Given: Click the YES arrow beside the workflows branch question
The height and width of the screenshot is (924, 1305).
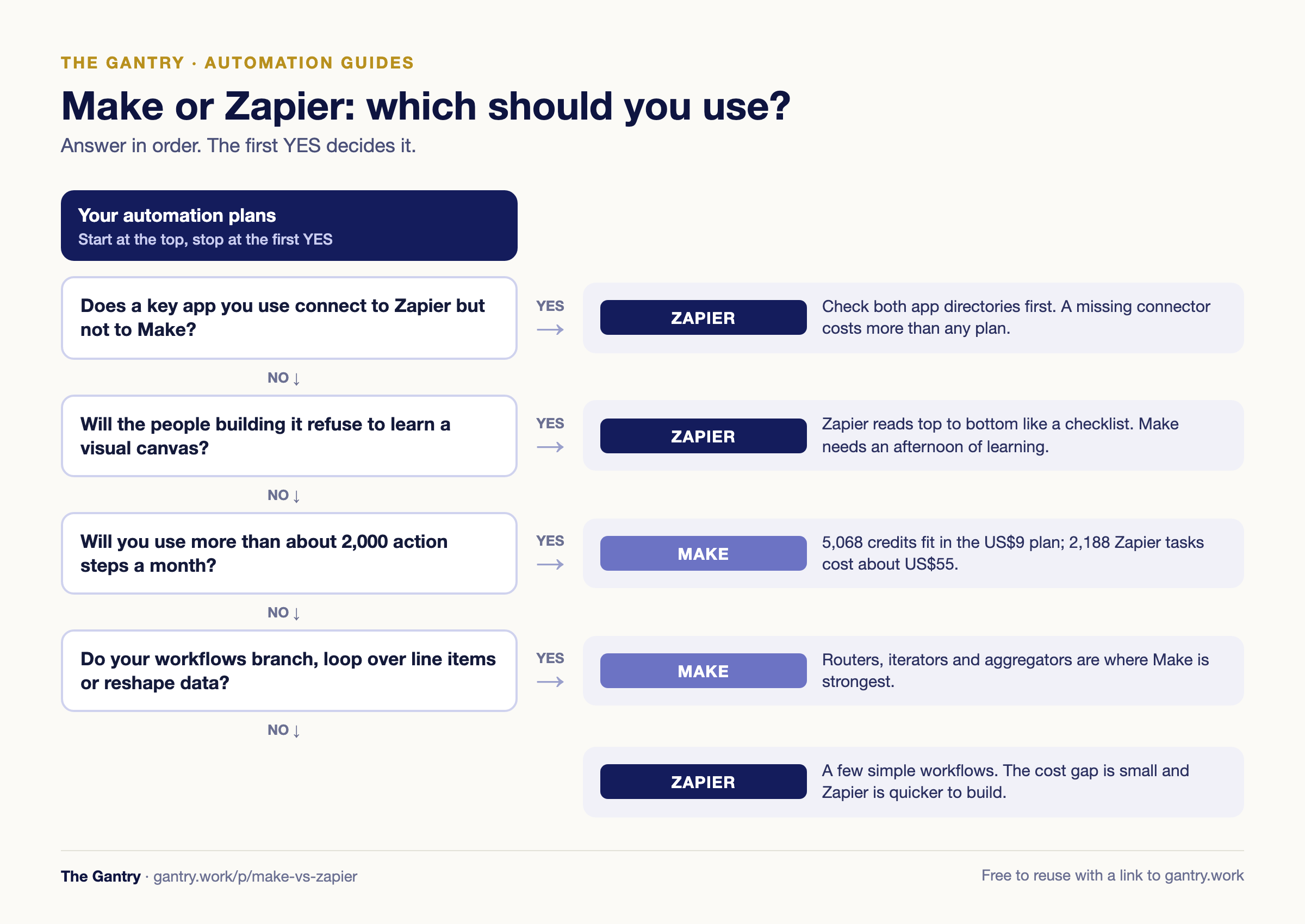Looking at the screenshot, I should [x=550, y=670].
